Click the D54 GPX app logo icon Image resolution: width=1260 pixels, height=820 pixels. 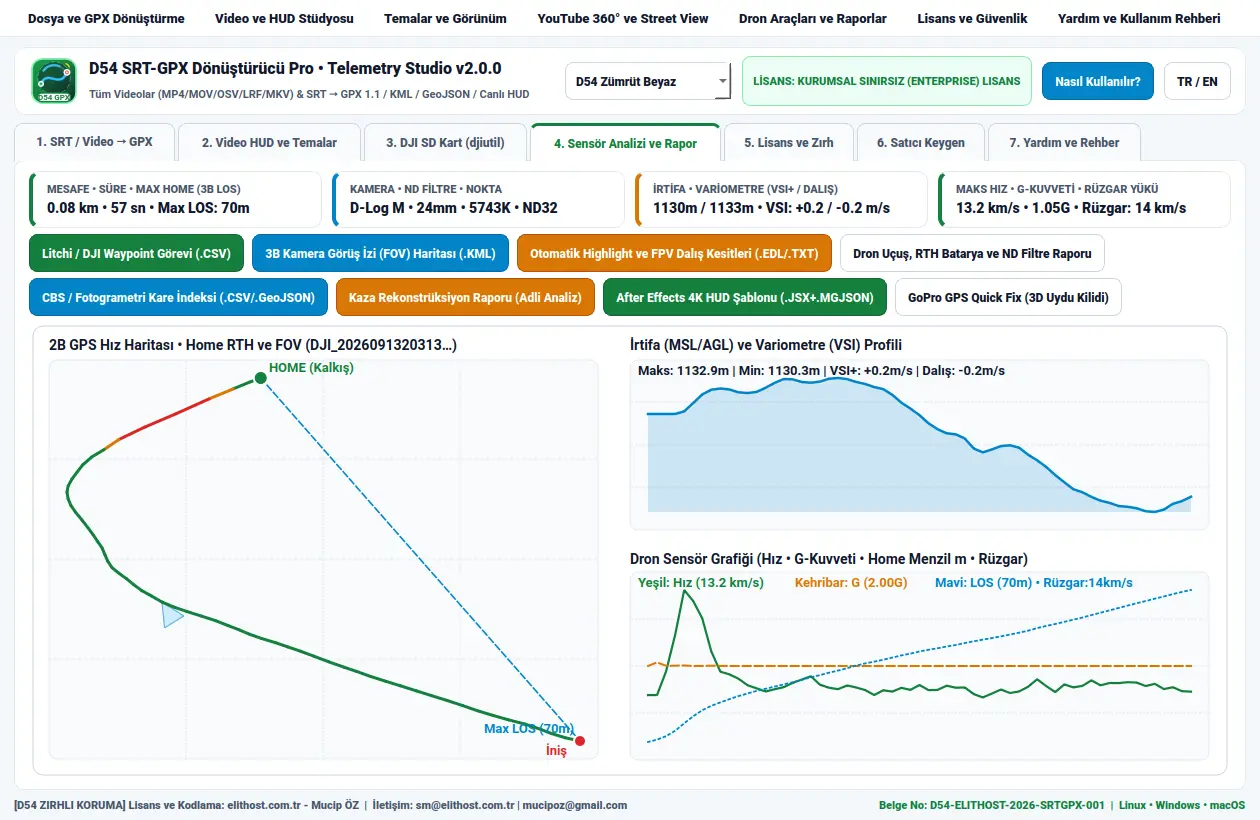pyautogui.click(x=54, y=81)
